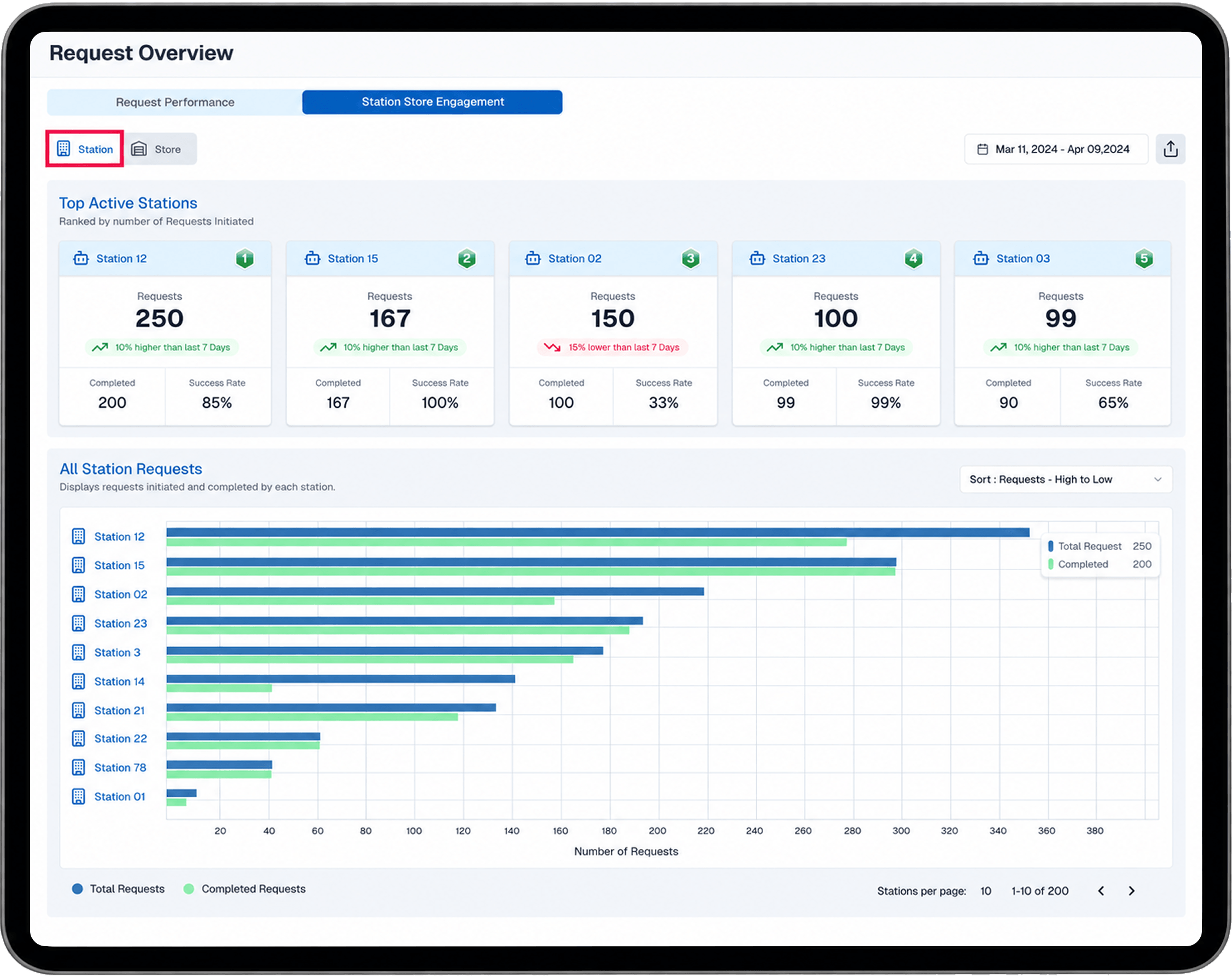This screenshot has width=1232, height=978.
Task: Click the downward trend icon on Station 02
Action: tap(552, 347)
